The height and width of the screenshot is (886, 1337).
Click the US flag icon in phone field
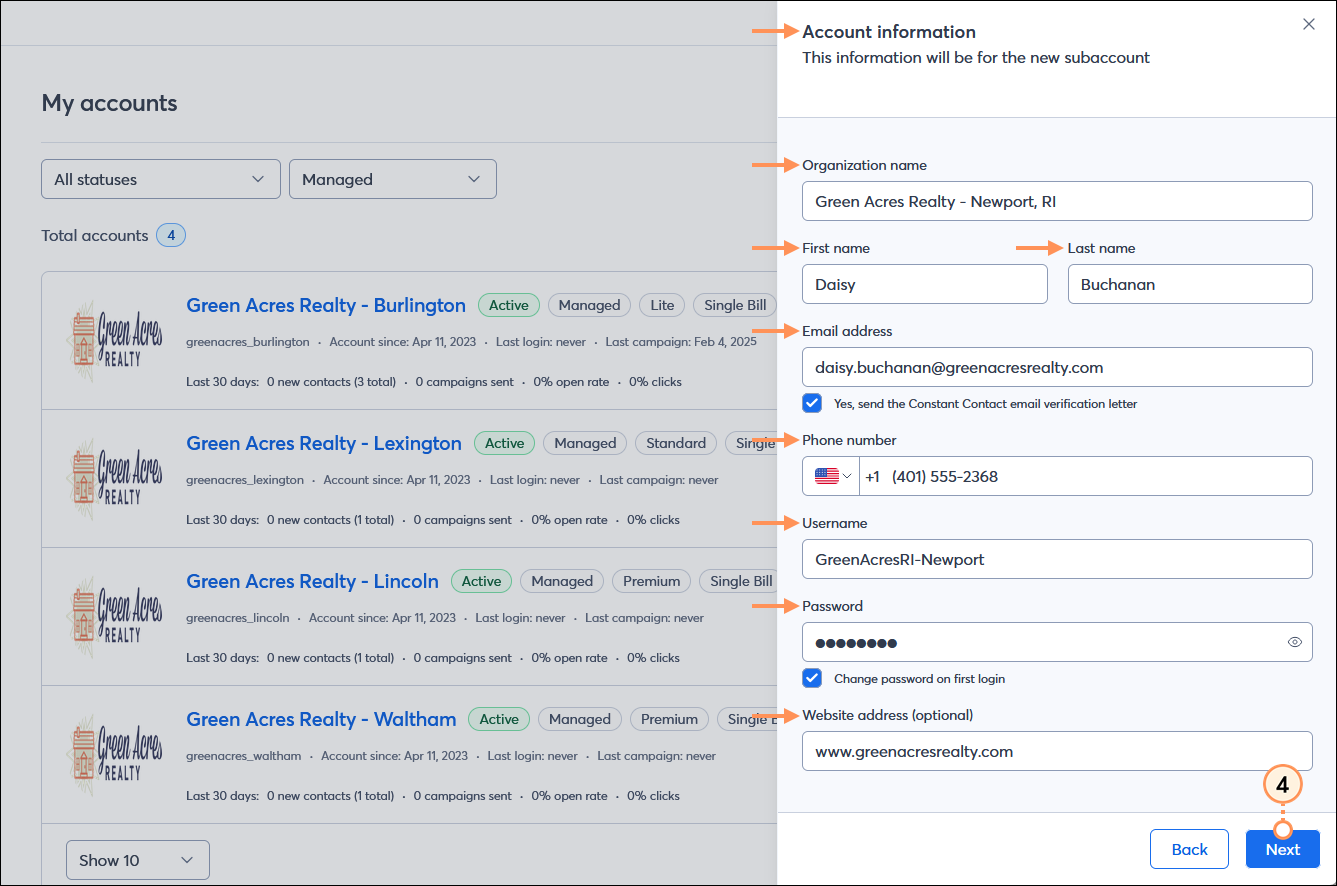824,476
